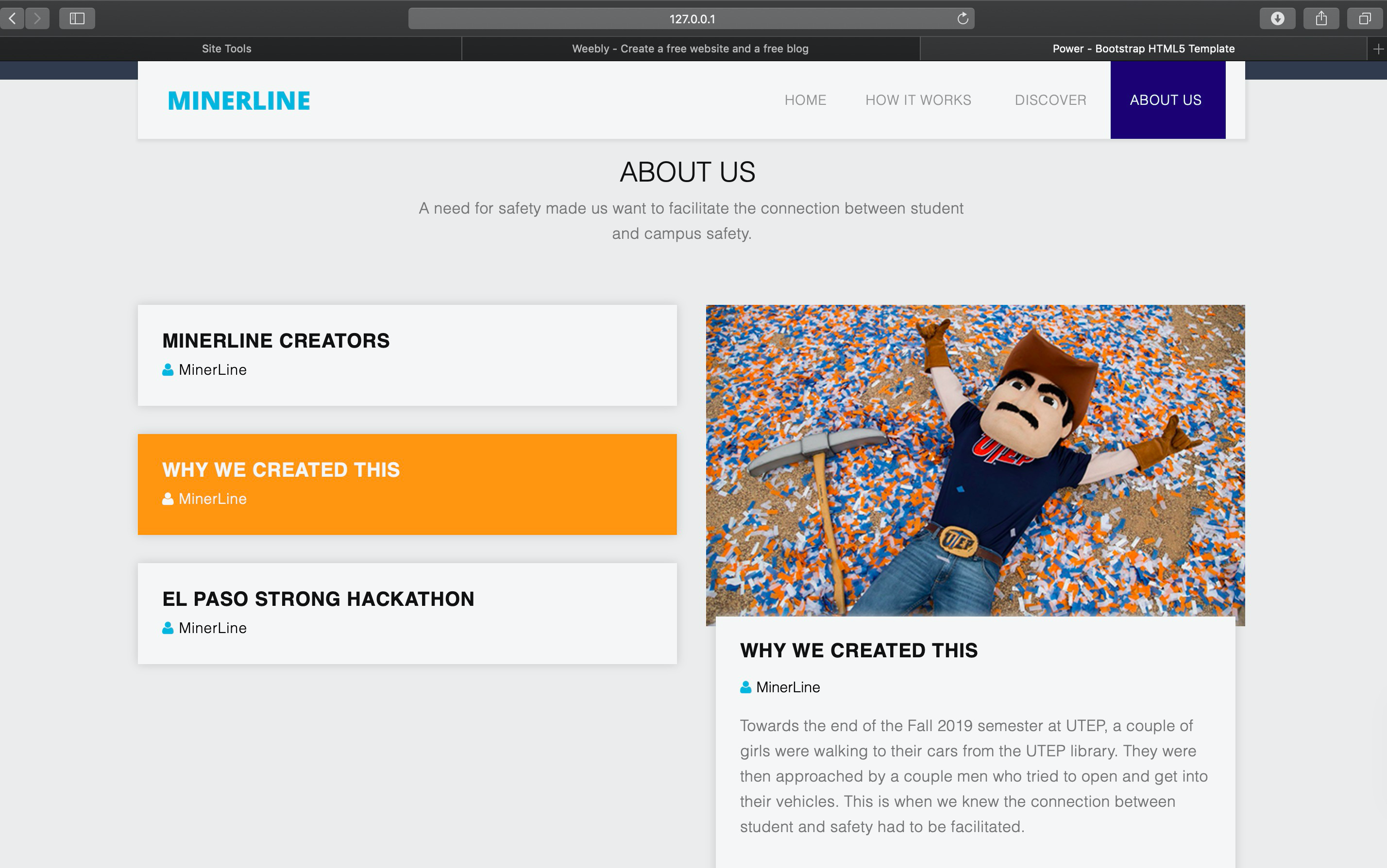Open the DISCOVER nav link
The height and width of the screenshot is (868, 1387).
1050,100
